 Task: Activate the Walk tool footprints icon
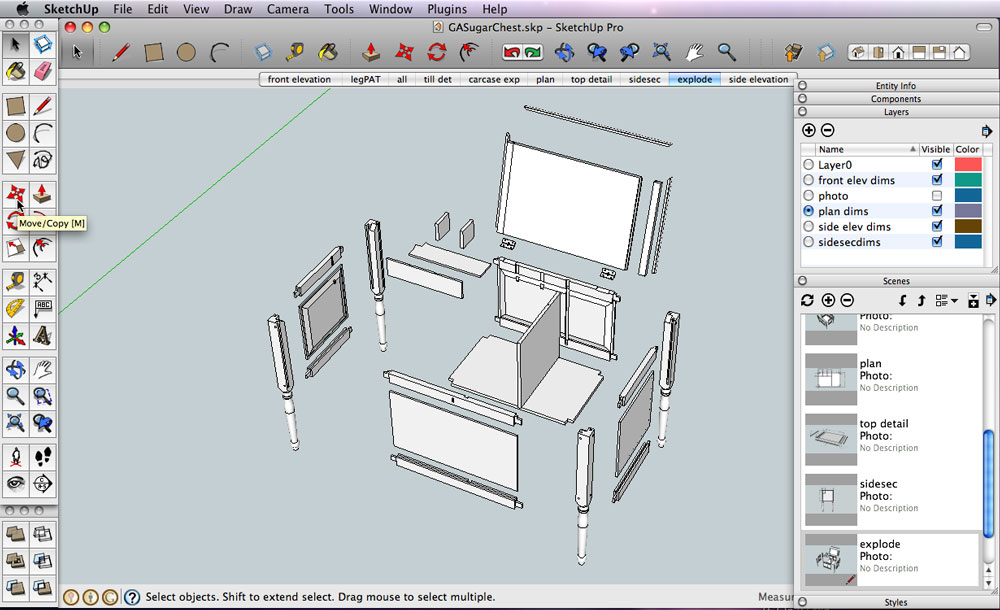coord(42,457)
